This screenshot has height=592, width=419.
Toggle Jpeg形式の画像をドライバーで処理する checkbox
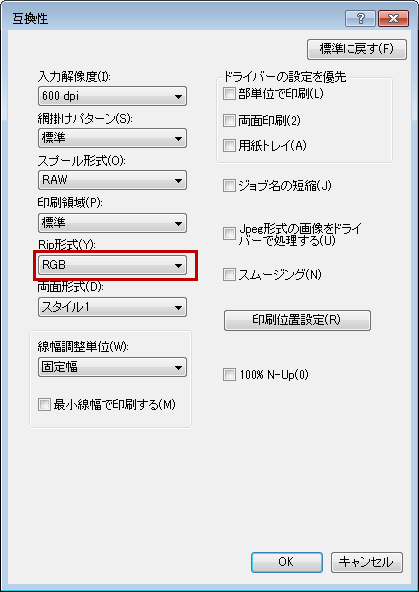(x=229, y=234)
